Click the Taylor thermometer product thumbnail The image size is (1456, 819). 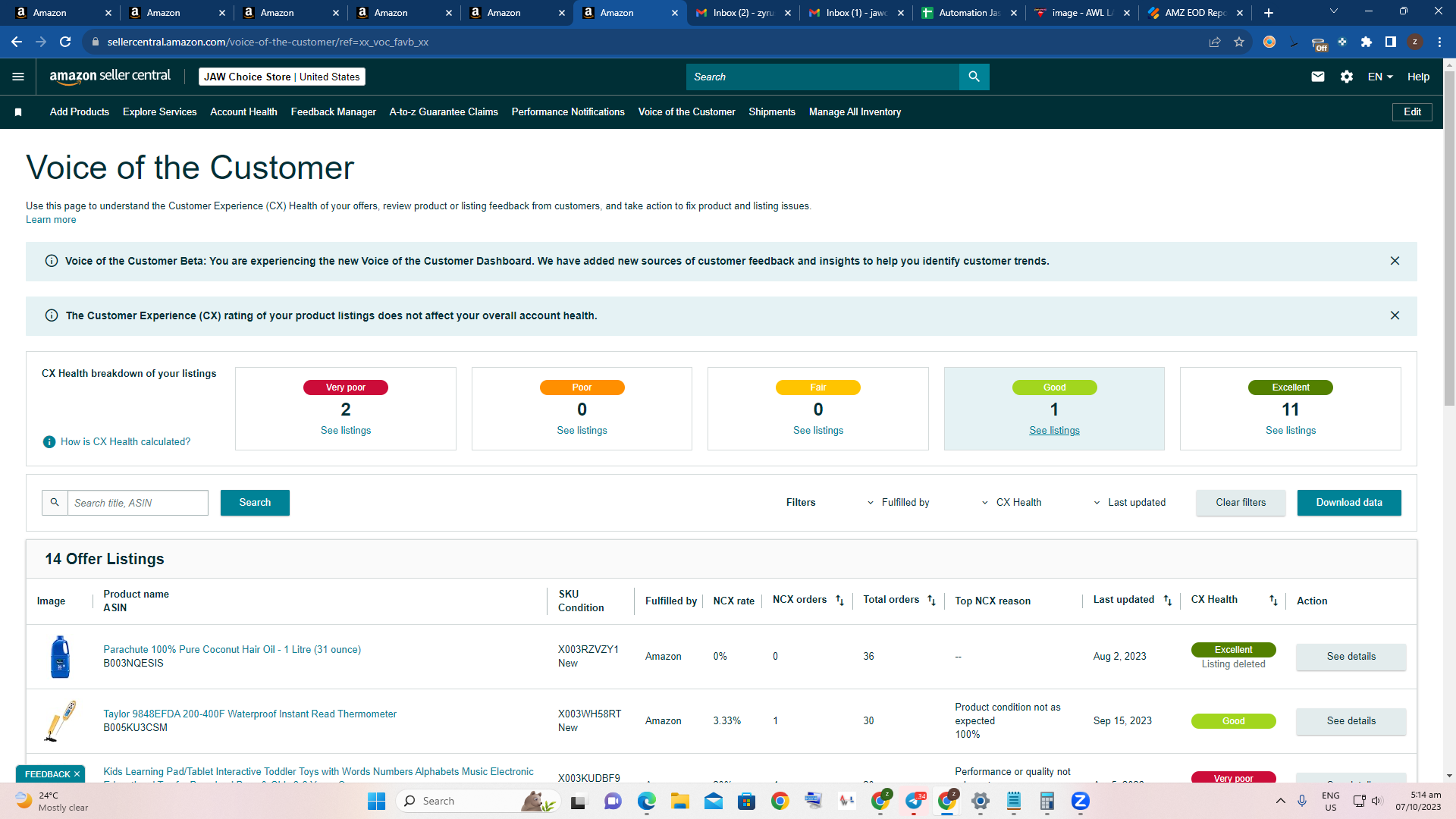coord(60,721)
